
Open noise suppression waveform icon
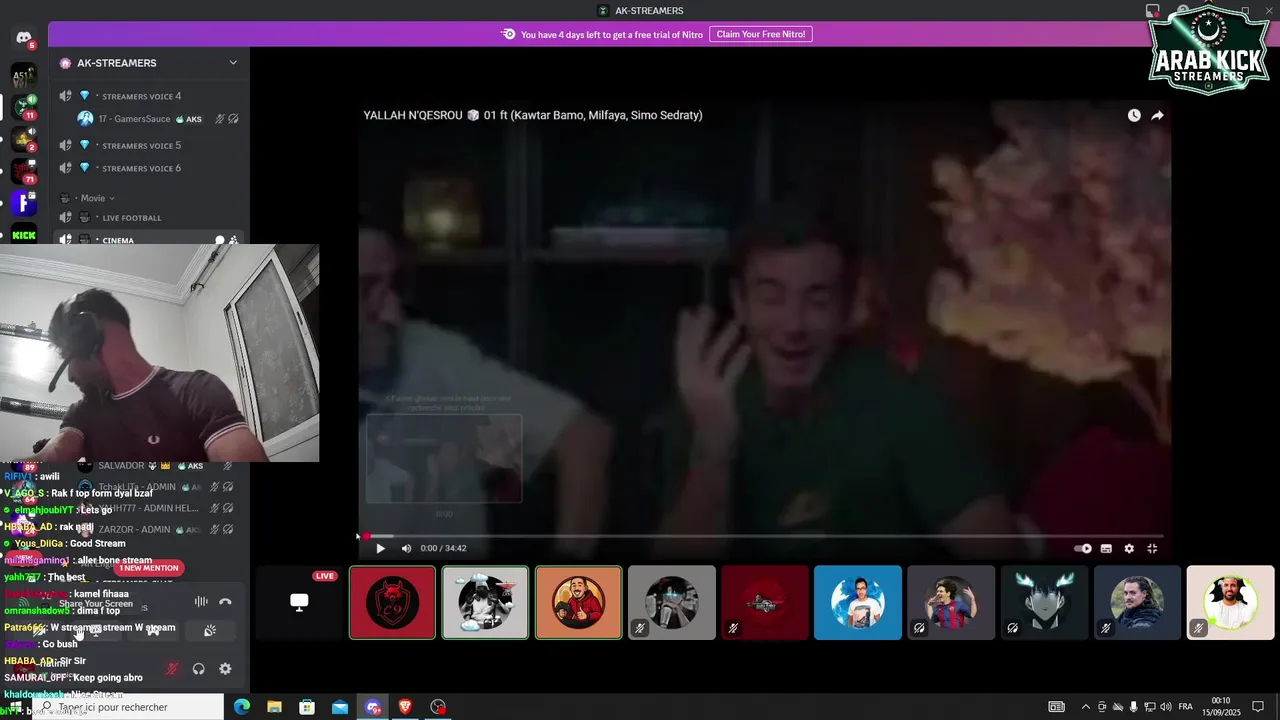pyautogui.click(x=201, y=602)
